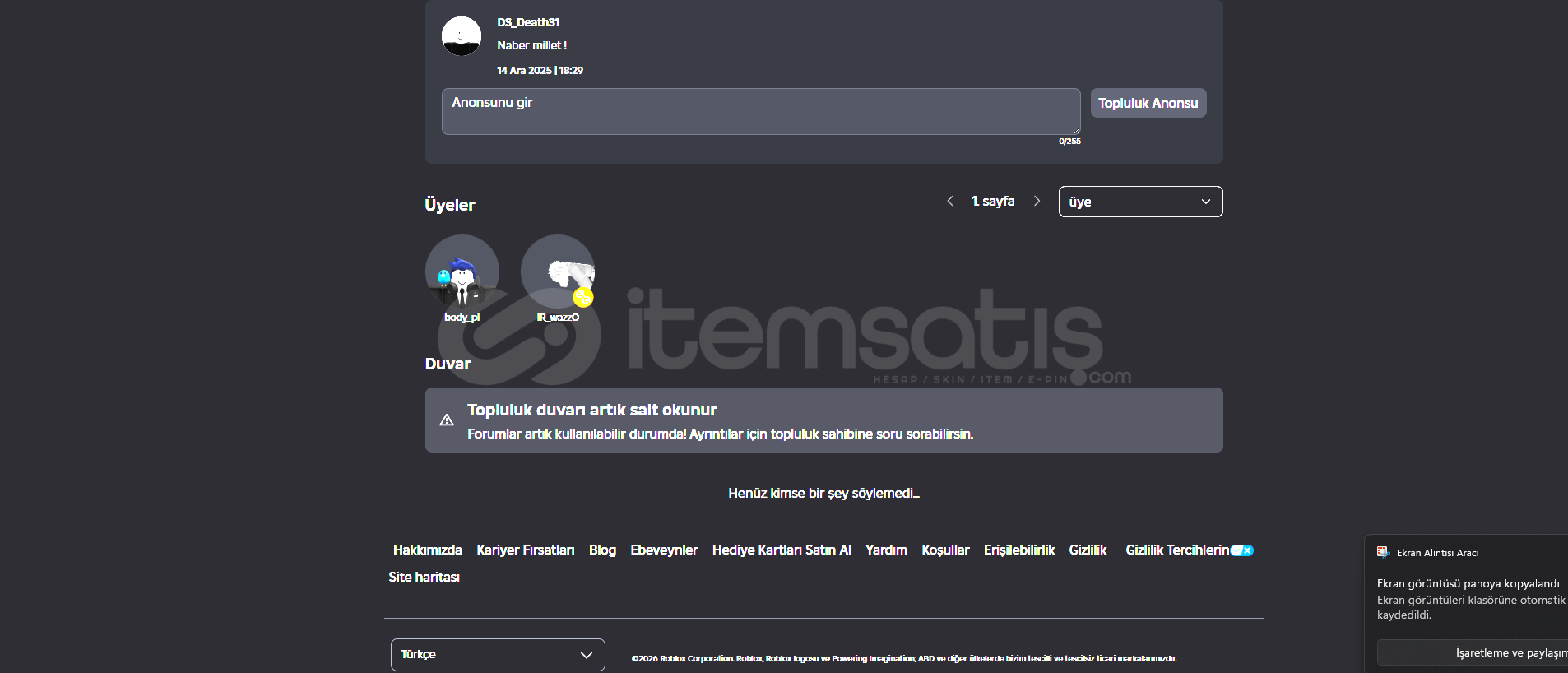The image size is (1568, 673).
Task: Open the Site haritası link
Action: tap(424, 577)
